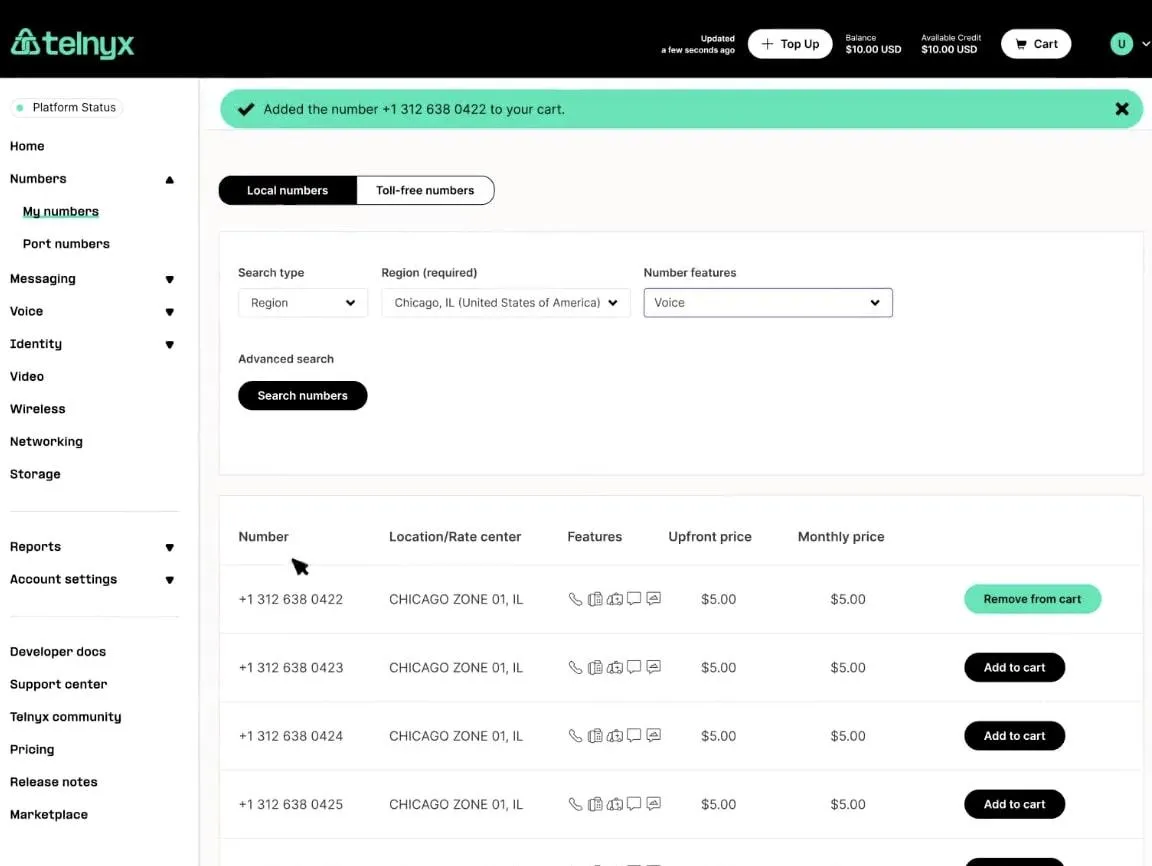Click the MMS icon for +1 312 638 0424
Image resolution: width=1152 pixels, height=866 pixels.
(653, 735)
